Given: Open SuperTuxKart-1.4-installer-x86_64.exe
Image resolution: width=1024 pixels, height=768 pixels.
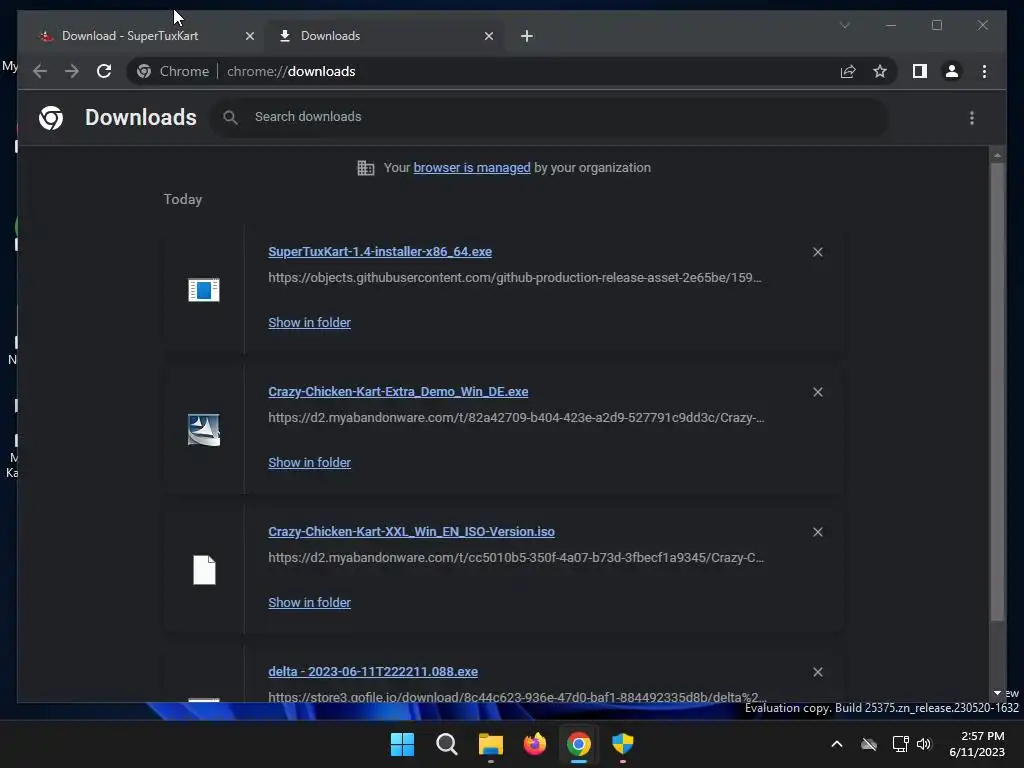Looking at the screenshot, I should click(x=379, y=251).
